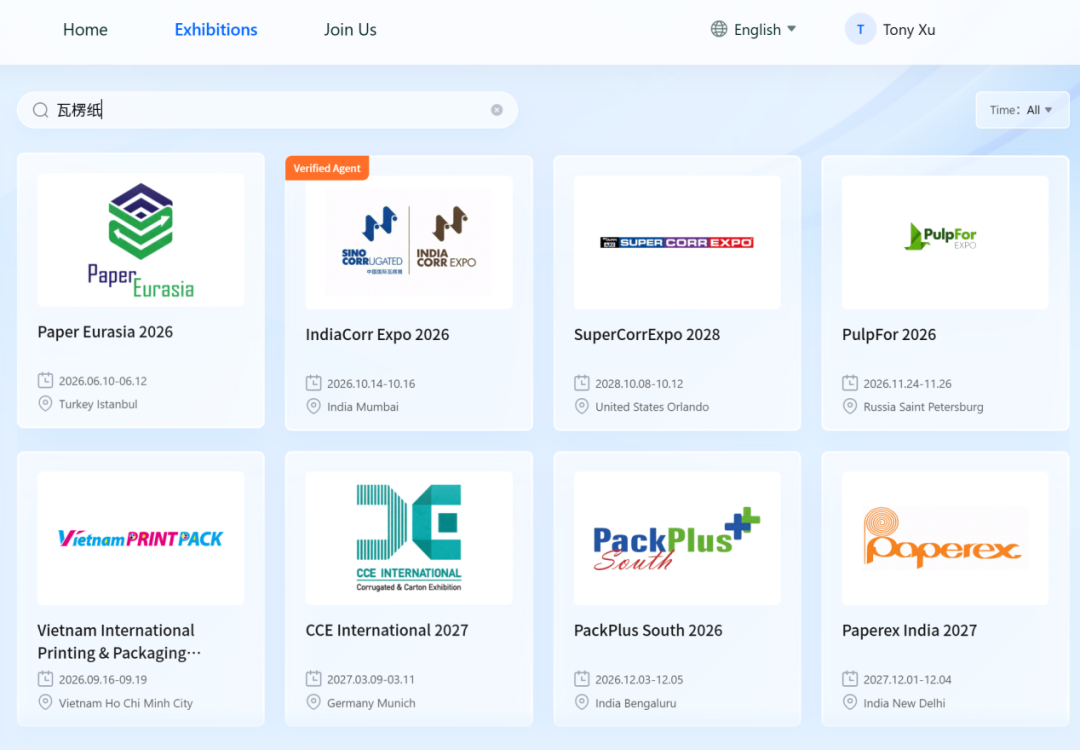Open PackPlus South 2026 title link

pos(648,630)
